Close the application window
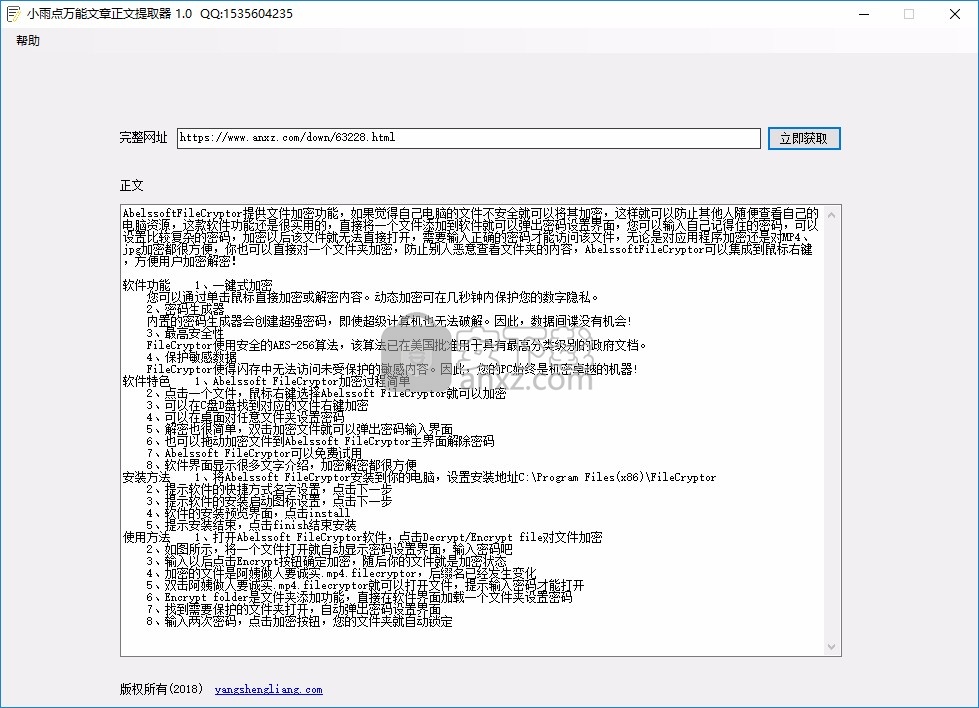 [955, 14]
